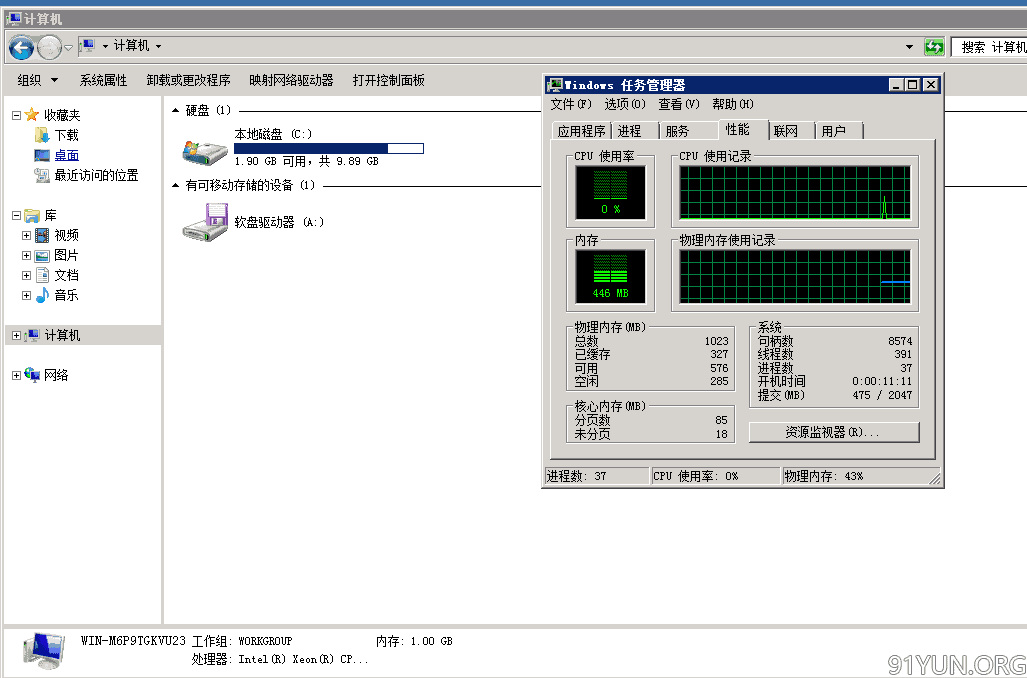1027x678 pixels.
Task: Click 系统属性 in toolbar
Action: [103, 80]
